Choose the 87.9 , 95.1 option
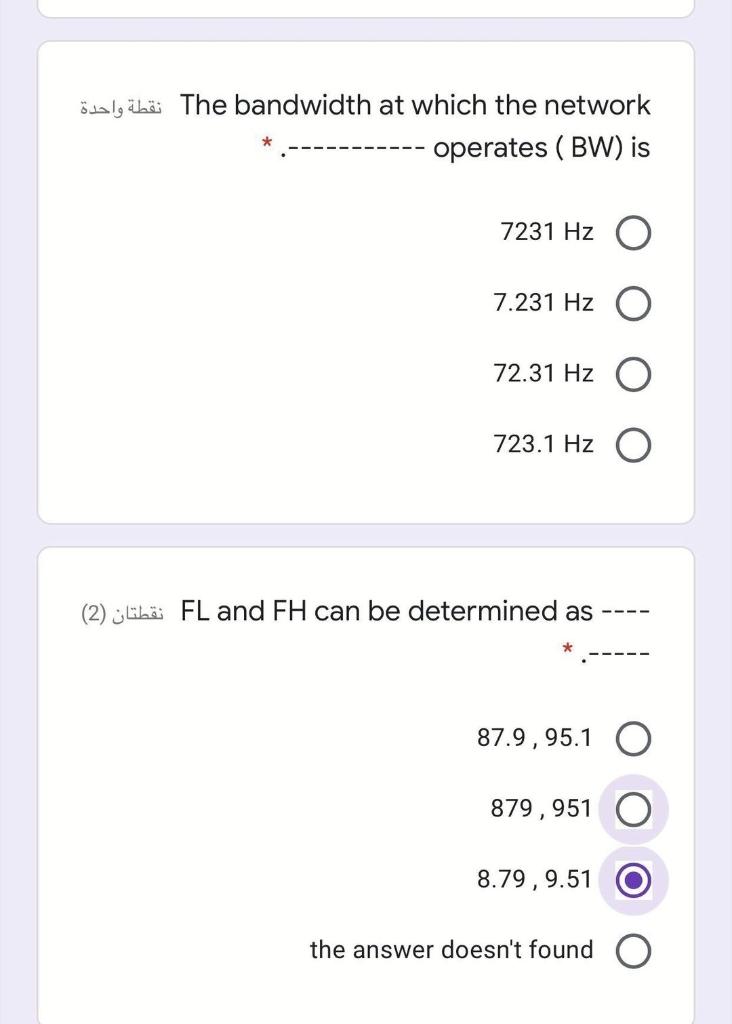This screenshot has height=1024, width=732. click(634, 738)
